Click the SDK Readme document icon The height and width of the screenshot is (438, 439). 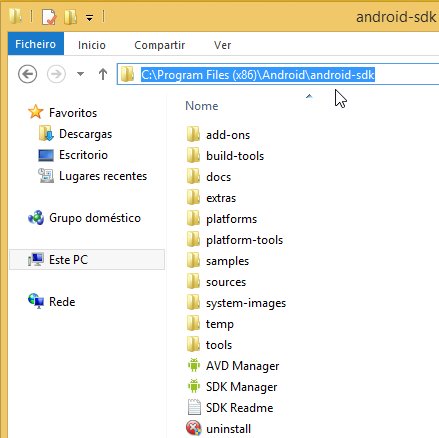coord(194,407)
